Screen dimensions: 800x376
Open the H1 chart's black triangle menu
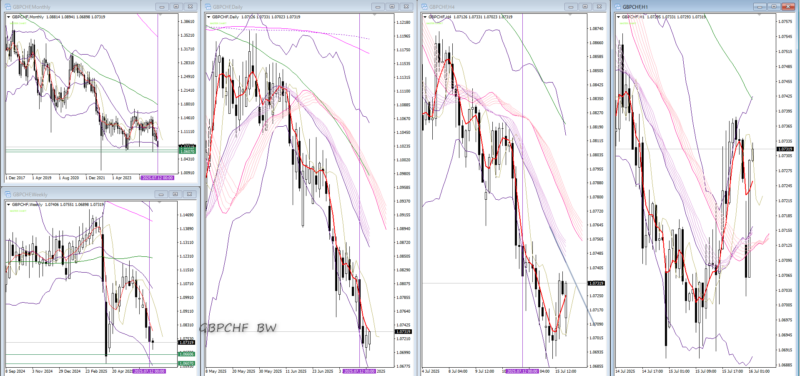tap(618, 17)
